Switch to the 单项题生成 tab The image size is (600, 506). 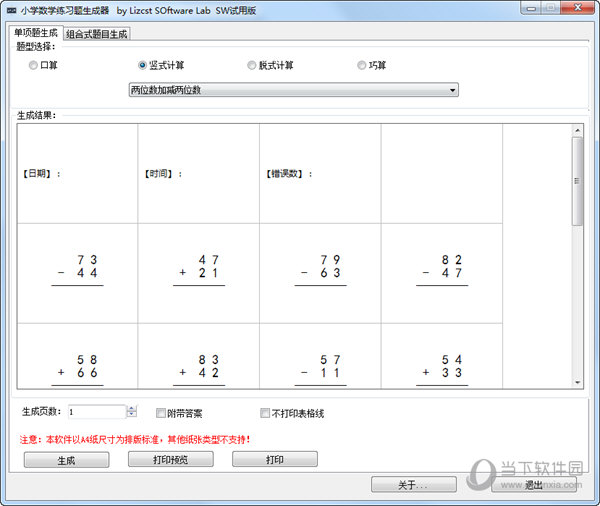point(36,33)
